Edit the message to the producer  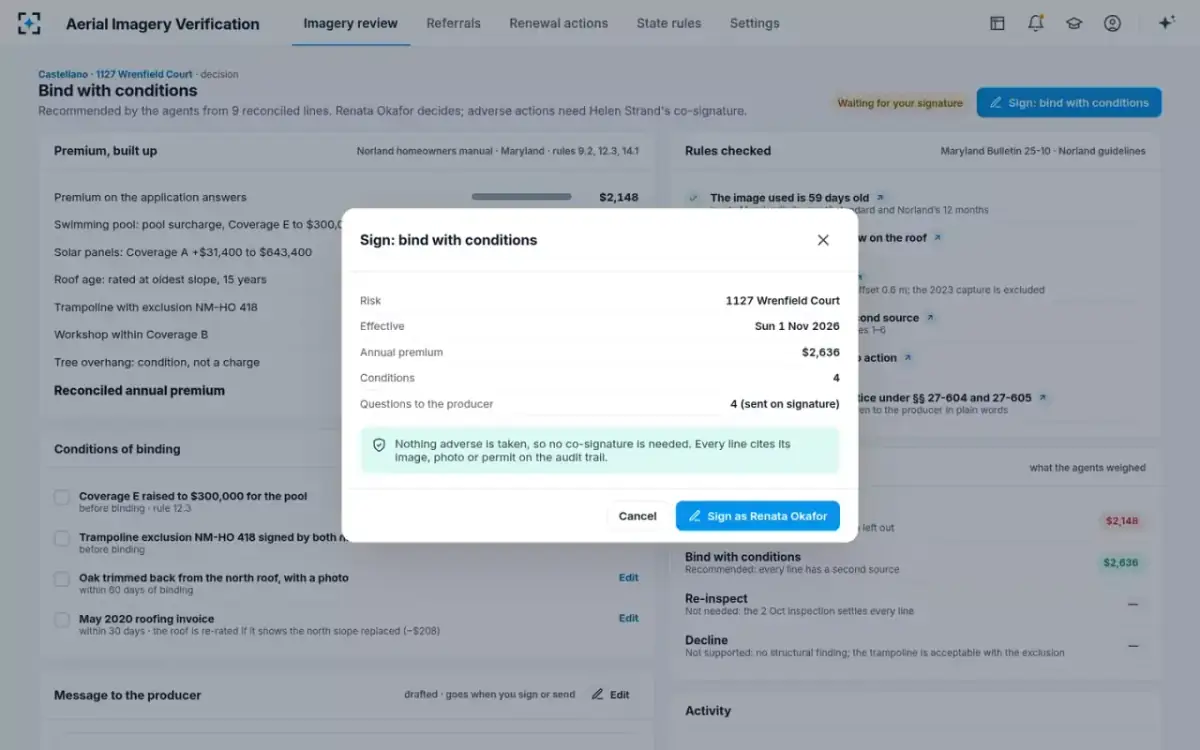coord(610,695)
